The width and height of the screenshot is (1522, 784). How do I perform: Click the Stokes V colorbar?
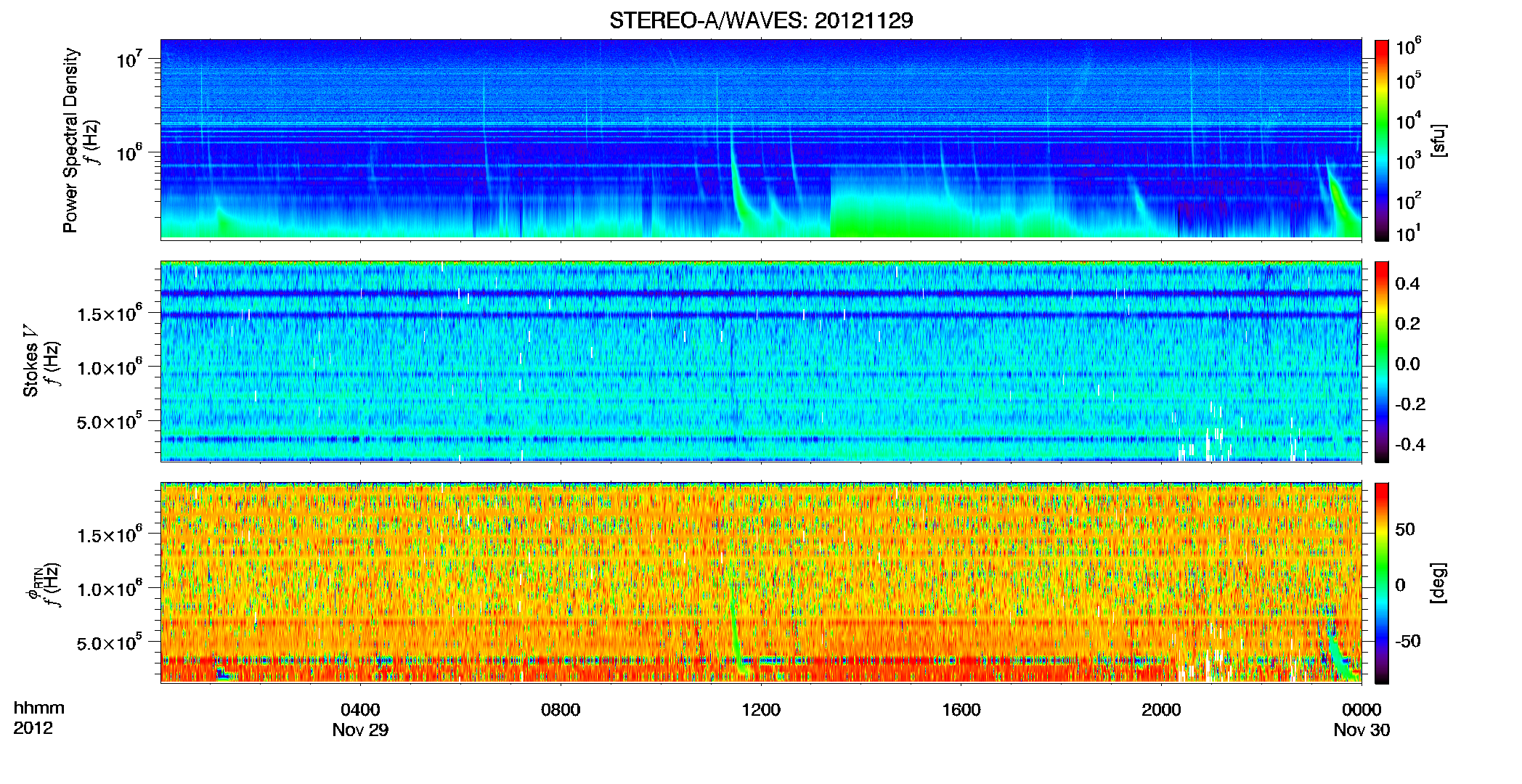coord(1382,362)
